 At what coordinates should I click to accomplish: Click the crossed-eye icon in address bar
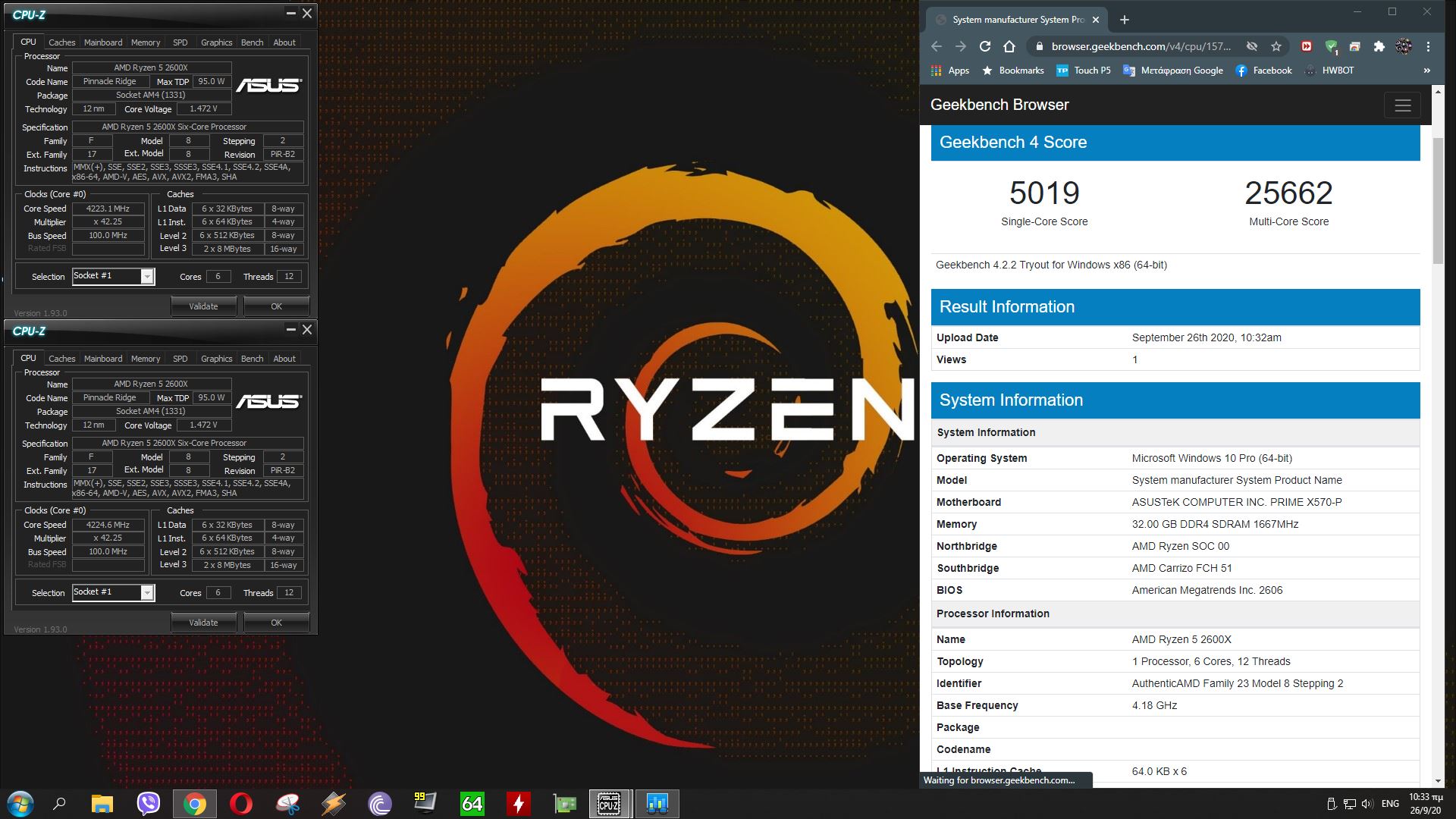click(1252, 46)
